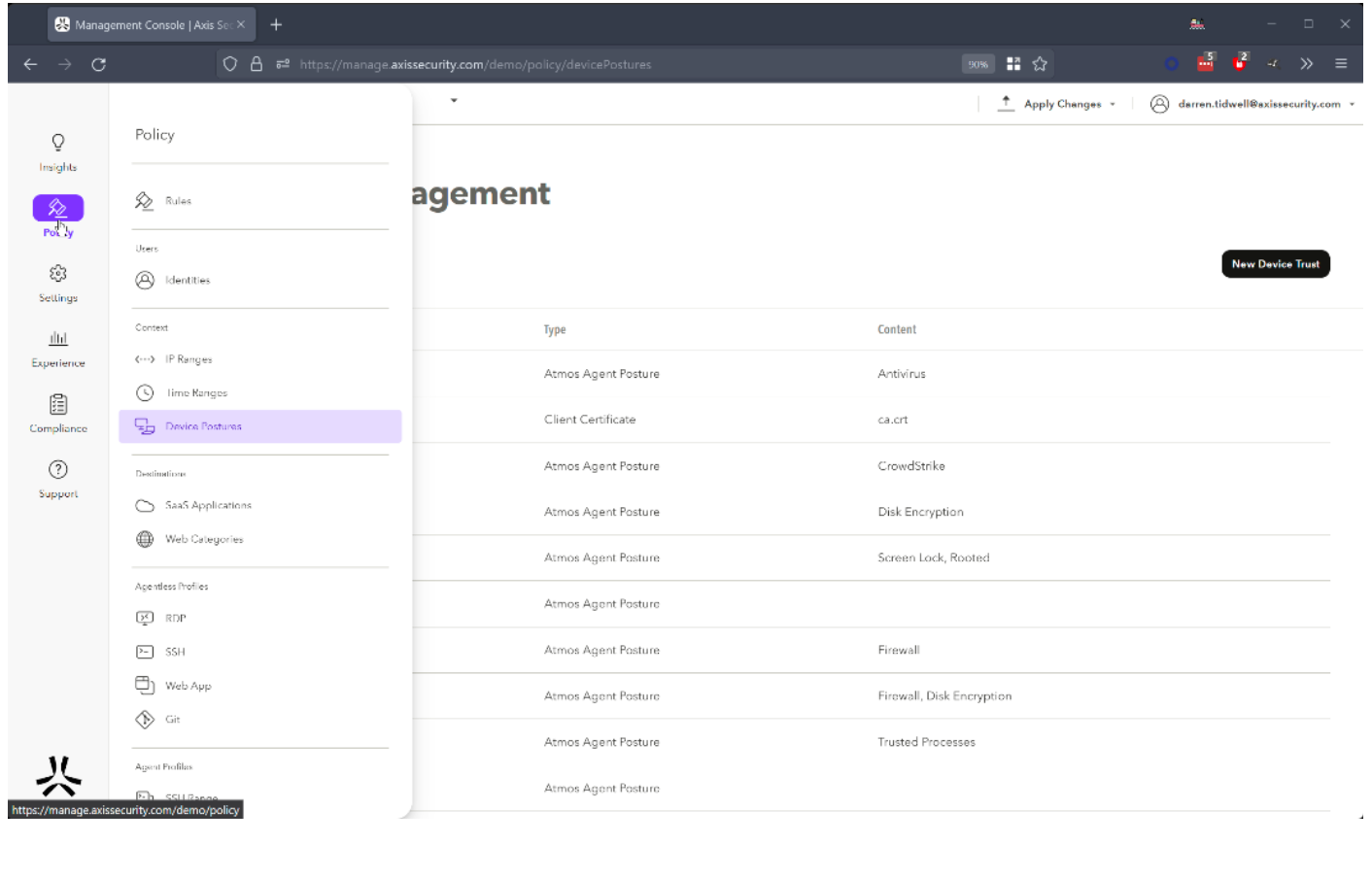Screen dimensions: 1372x878
Task: Click the Web Categories globe icon
Action: pyautogui.click(x=145, y=539)
